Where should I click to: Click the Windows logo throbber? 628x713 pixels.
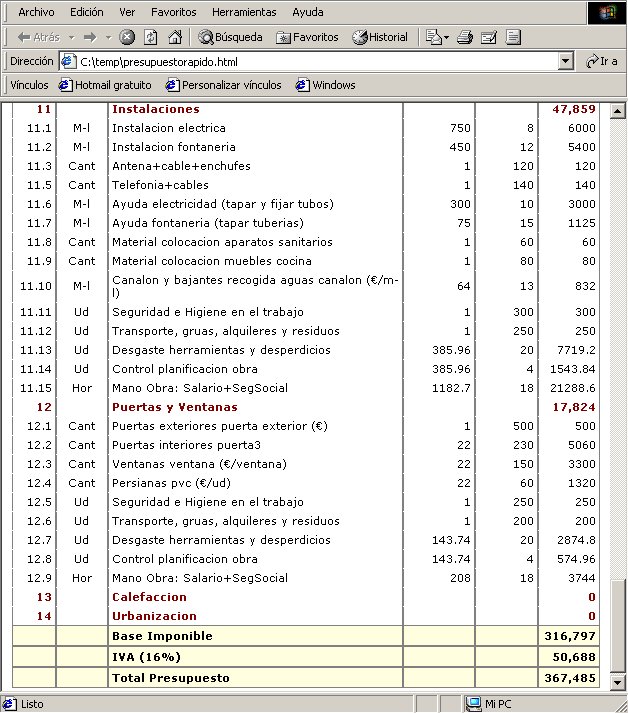point(607,12)
